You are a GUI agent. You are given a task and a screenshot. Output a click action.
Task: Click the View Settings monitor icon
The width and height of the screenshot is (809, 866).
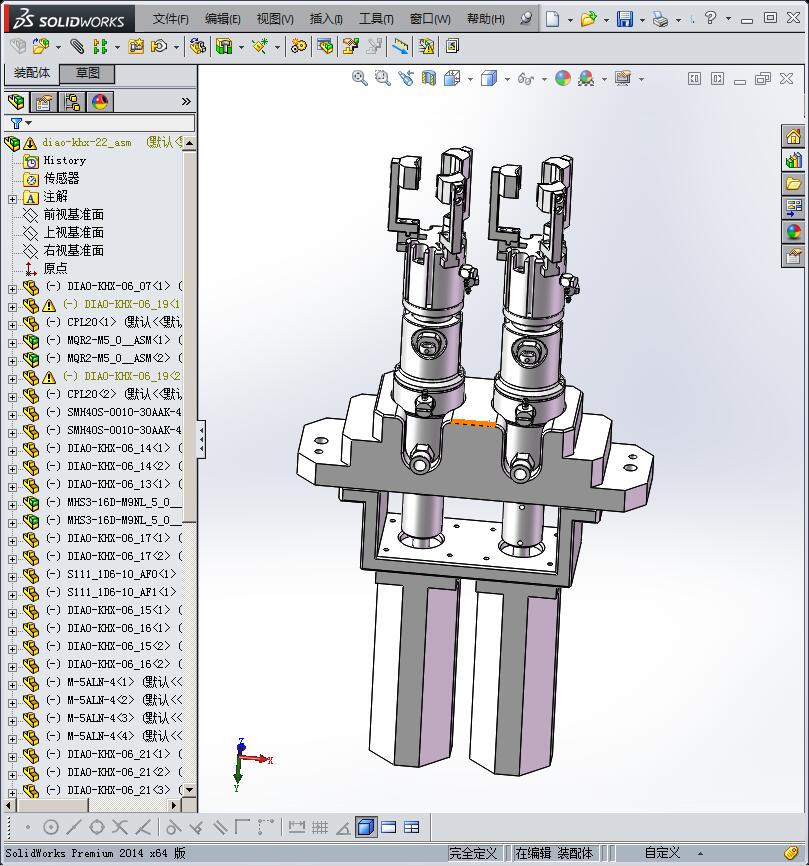623,78
